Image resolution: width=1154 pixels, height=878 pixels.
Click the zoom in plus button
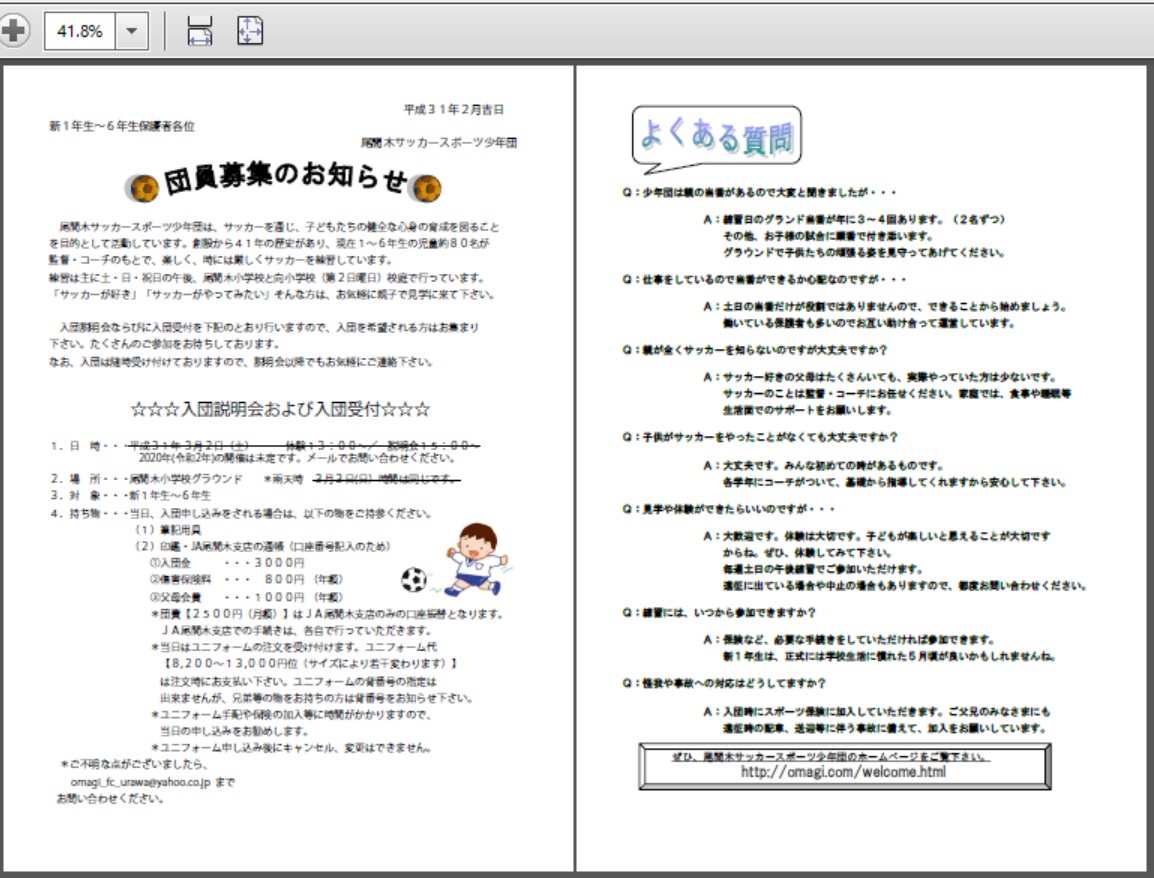tap(13, 31)
